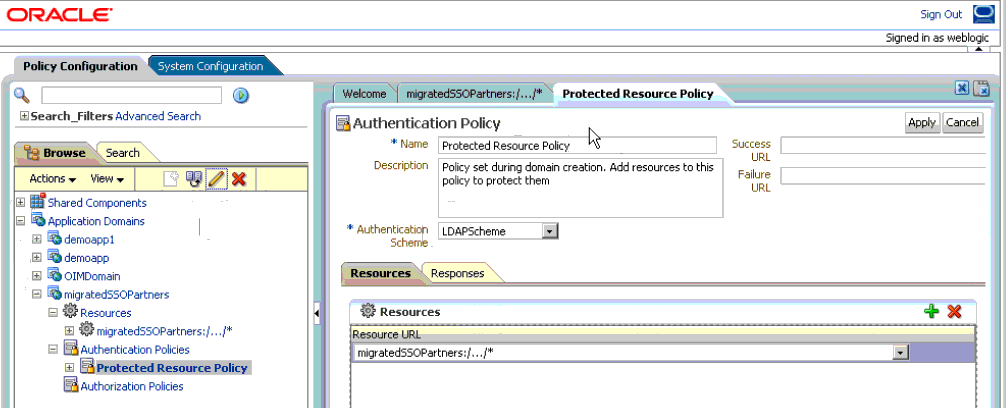The width and height of the screenshot is (1008, 408).
Task: Click the Authorization Policies lock icon
Action: pos(70,386)
